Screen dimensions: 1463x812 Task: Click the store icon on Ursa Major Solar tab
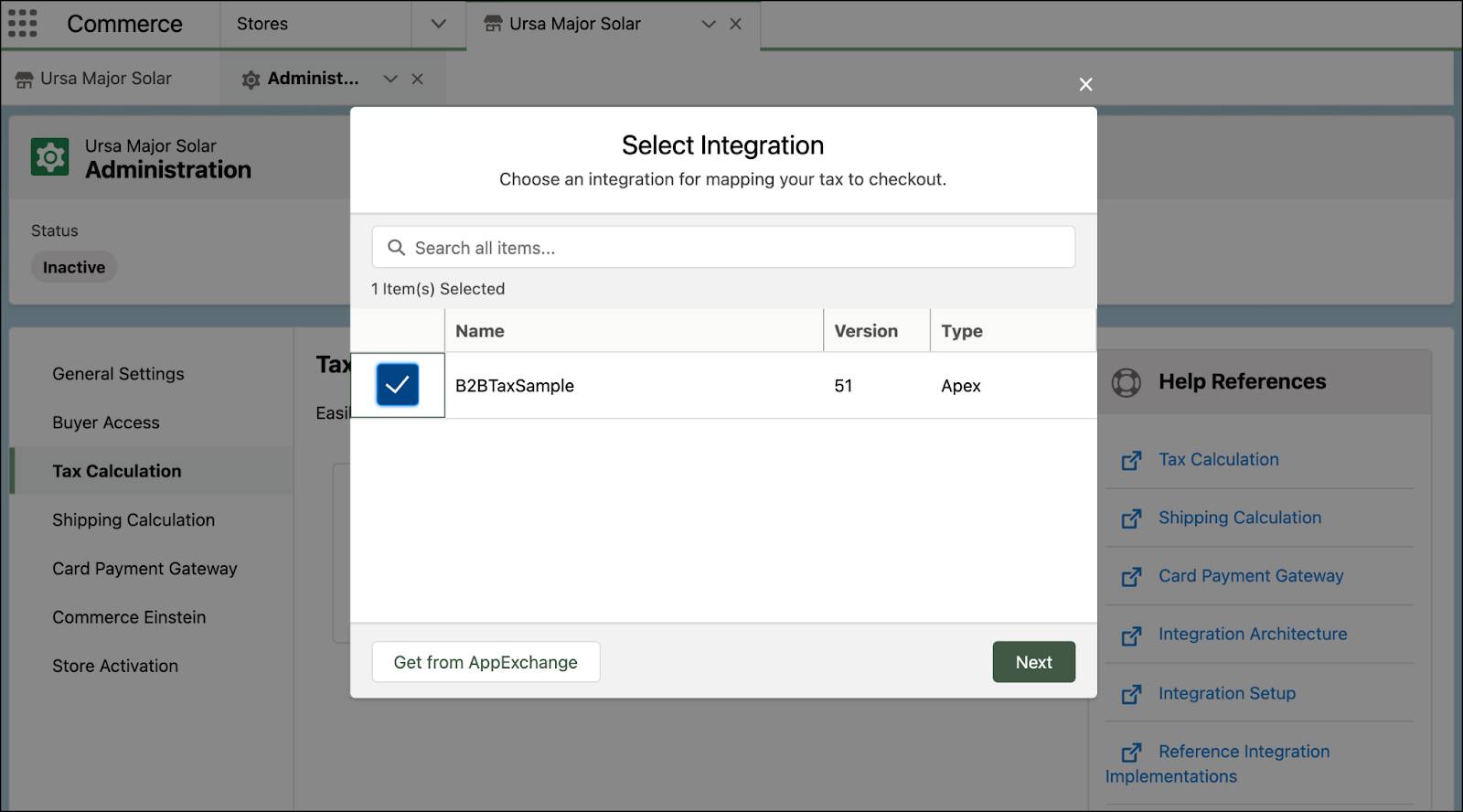(493, 24)
